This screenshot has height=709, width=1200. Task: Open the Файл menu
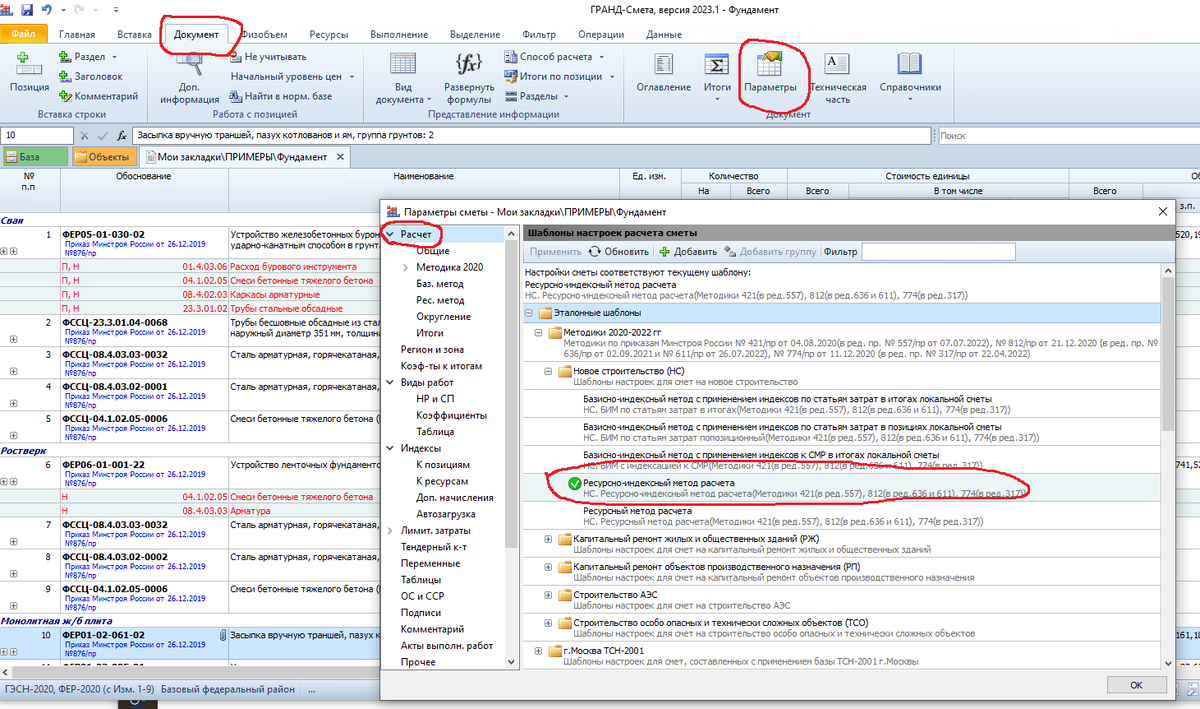24,34
